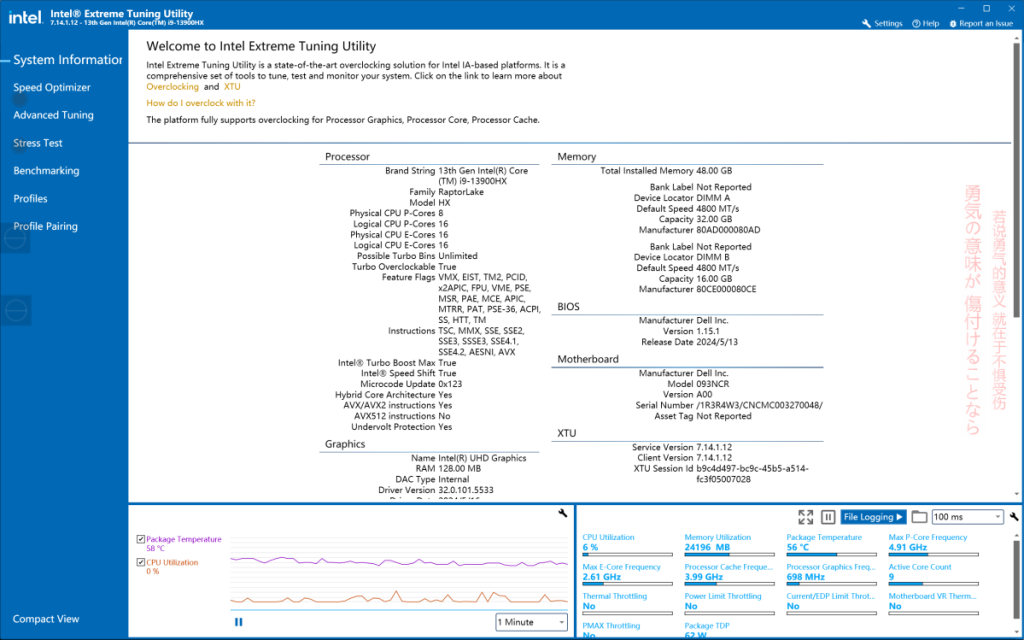Click the CPU Utilization monitor bar
The image size is (1024, 640).
click(627, 554)
